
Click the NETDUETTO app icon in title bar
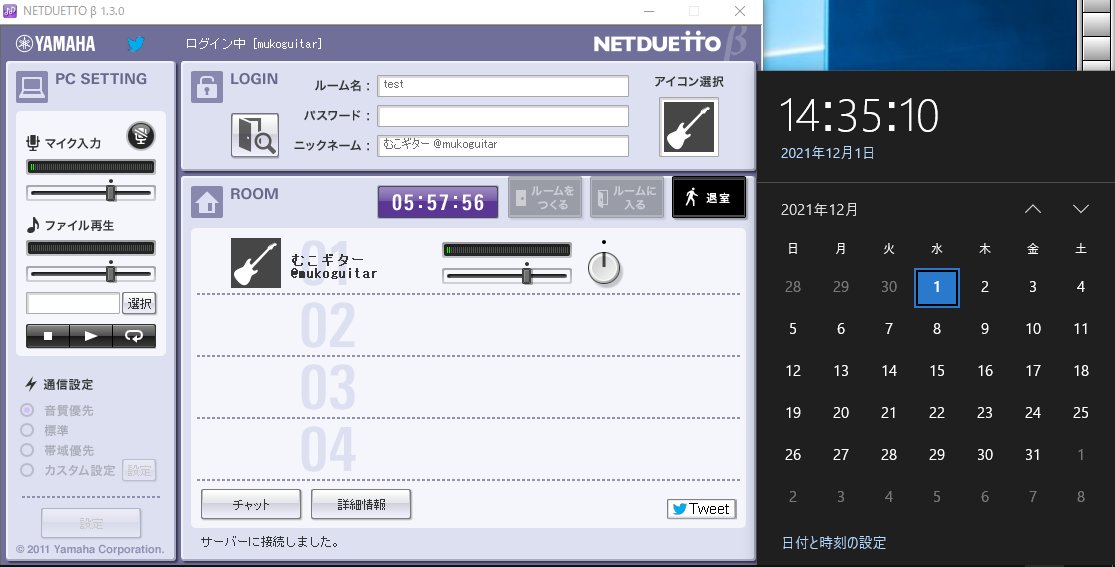[x=10, y=11]
